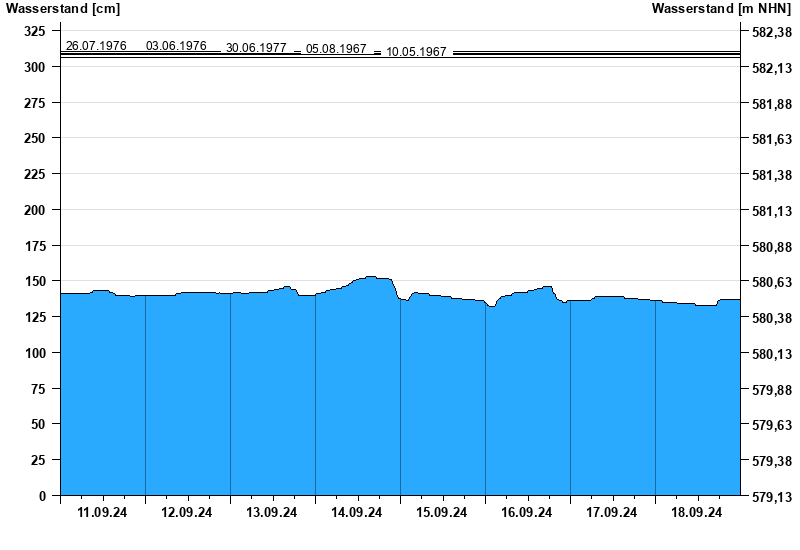Click the 17.09.24 date label
Image resolution: width=800 pixels, height=550 pixels.
612,513
